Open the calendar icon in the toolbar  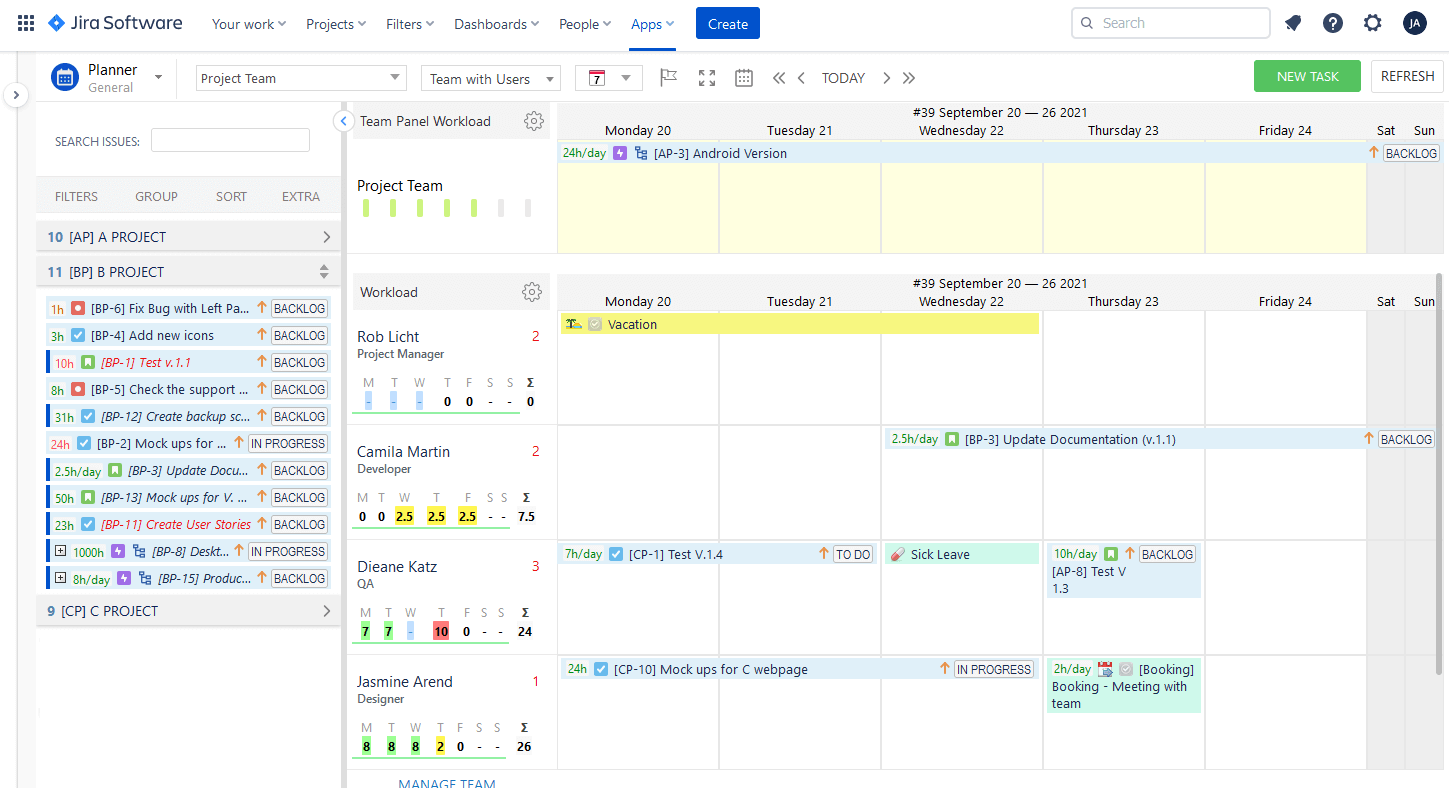click(743, 77)
